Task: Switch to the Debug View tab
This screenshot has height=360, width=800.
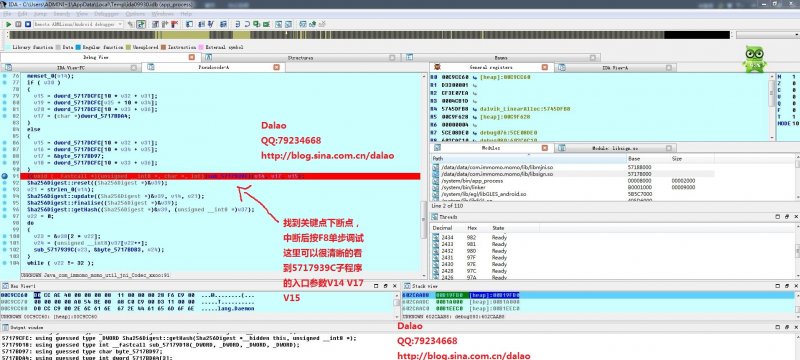Action: 96,58
